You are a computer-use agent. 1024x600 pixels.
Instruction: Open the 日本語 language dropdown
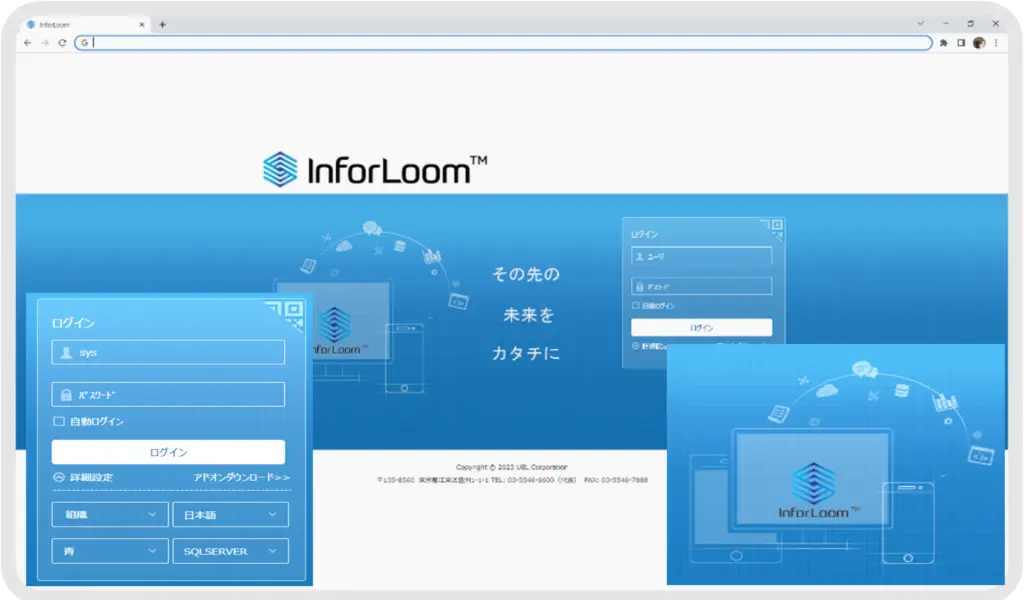coord(230,514)
